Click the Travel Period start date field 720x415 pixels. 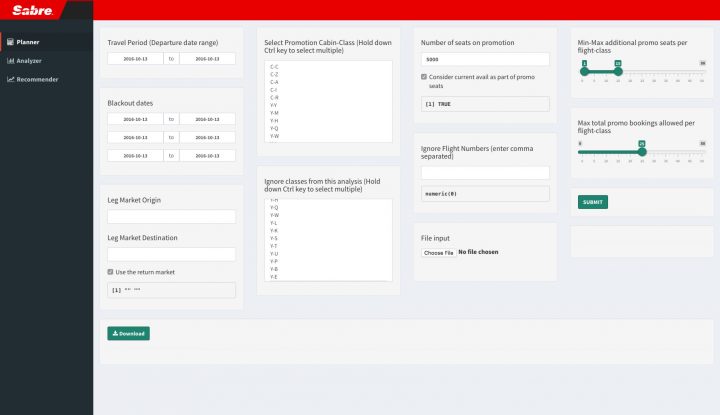coord(136,59)
